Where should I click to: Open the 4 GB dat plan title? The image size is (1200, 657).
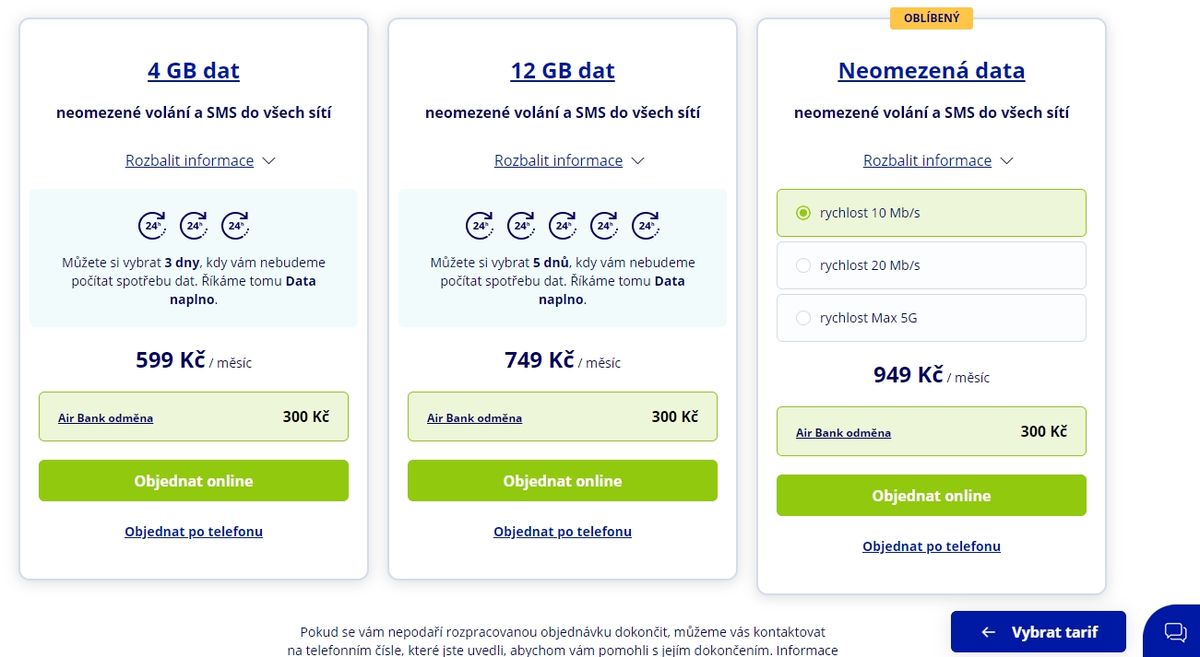click(194, 71)
